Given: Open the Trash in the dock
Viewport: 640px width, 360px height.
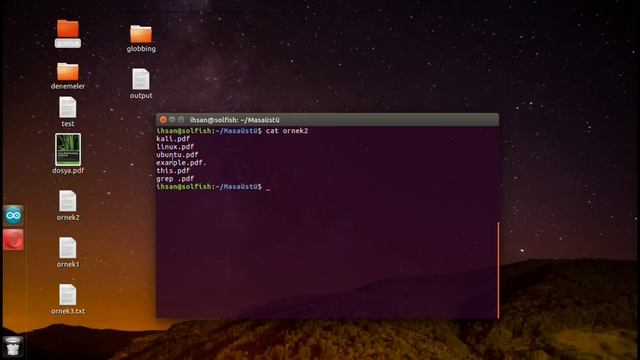Looking at the screenshot, I should [x=13, y=346].
